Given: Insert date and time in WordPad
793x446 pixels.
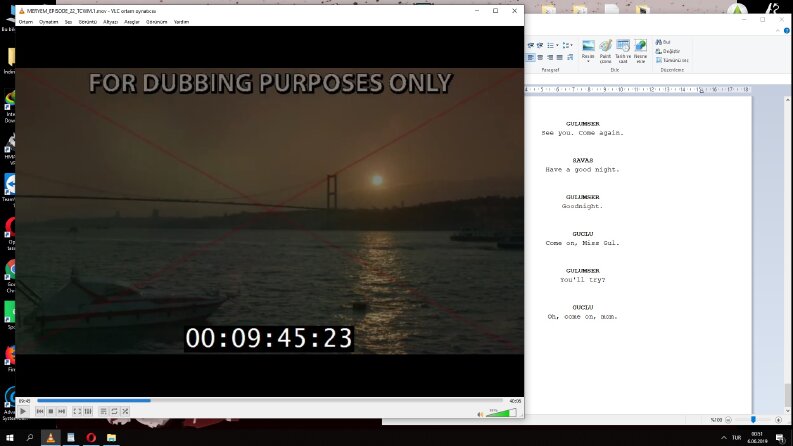Looking at the screenshot, I should click(x=623, y=51).
